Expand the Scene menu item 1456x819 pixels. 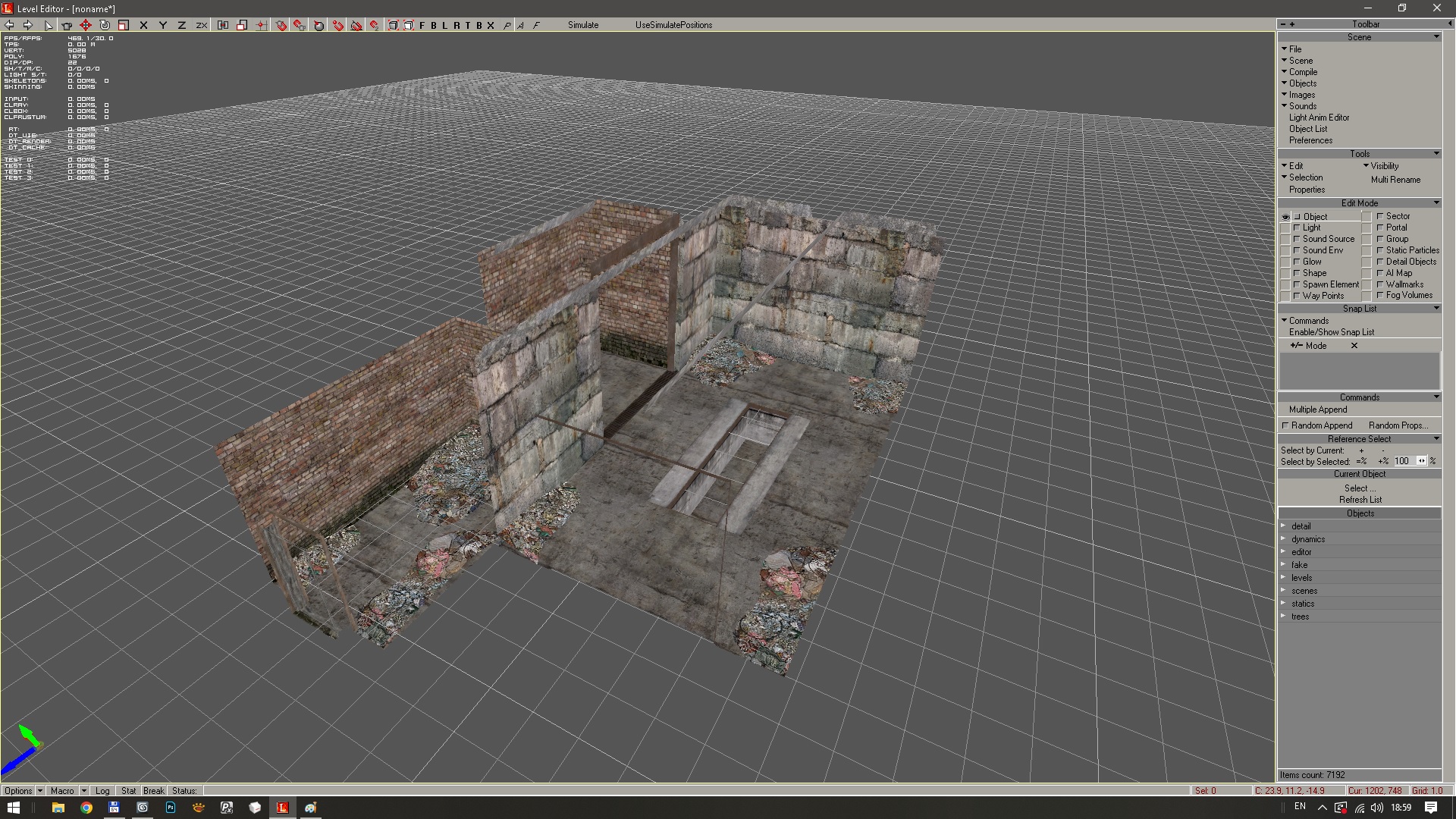click(x=1301, y=61)
